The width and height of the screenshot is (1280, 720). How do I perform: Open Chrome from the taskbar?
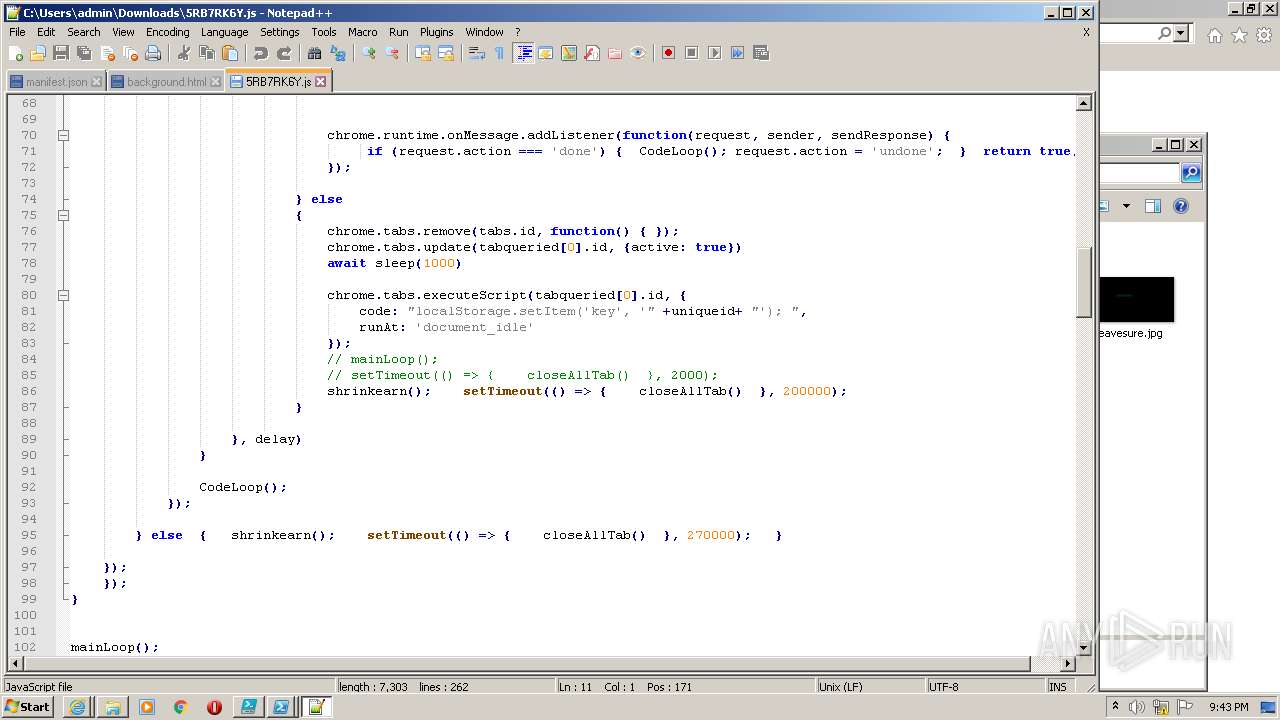tap(180, 707)
